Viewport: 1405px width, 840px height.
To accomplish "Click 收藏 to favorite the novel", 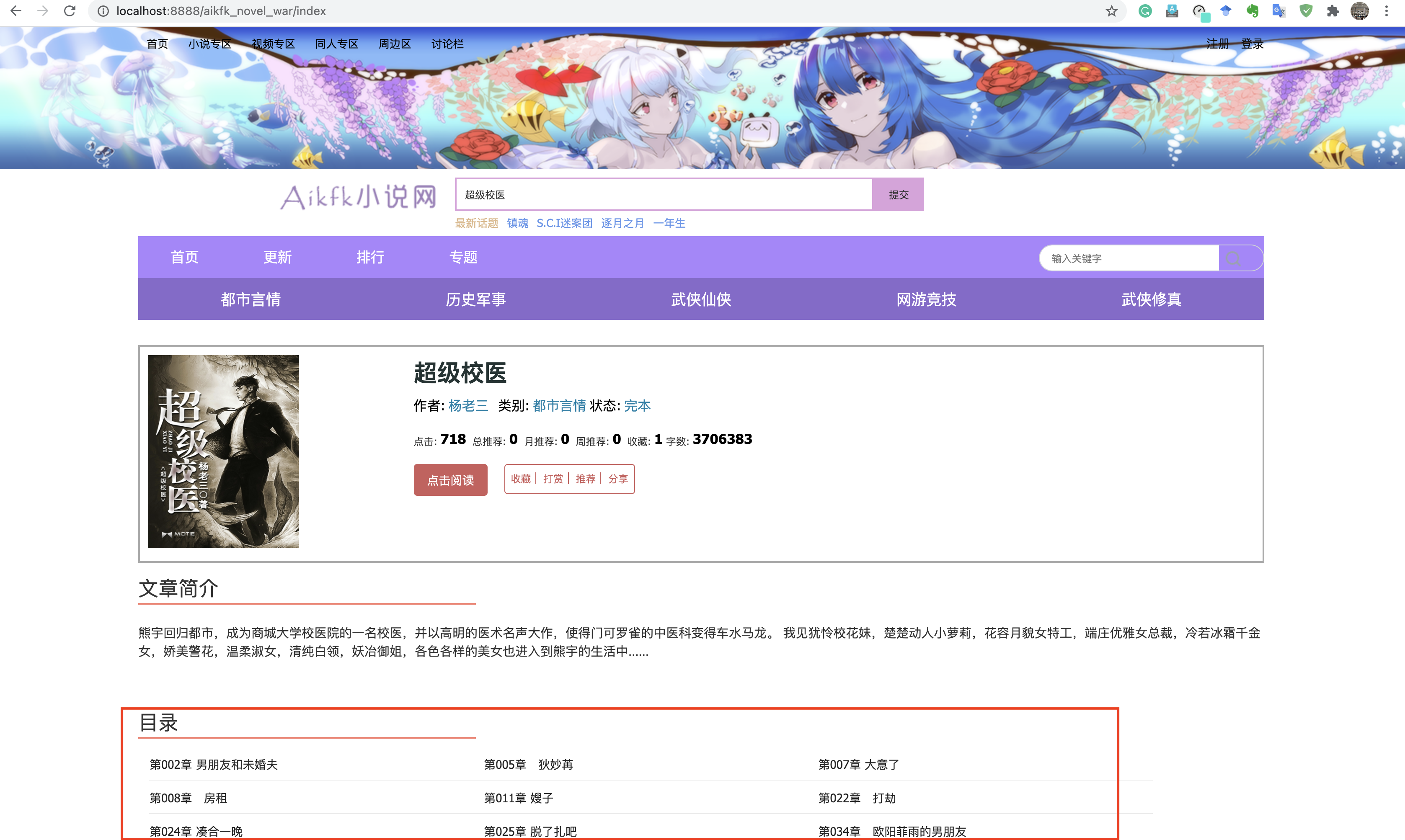I will pyautogui.click(x=520, y=479).
